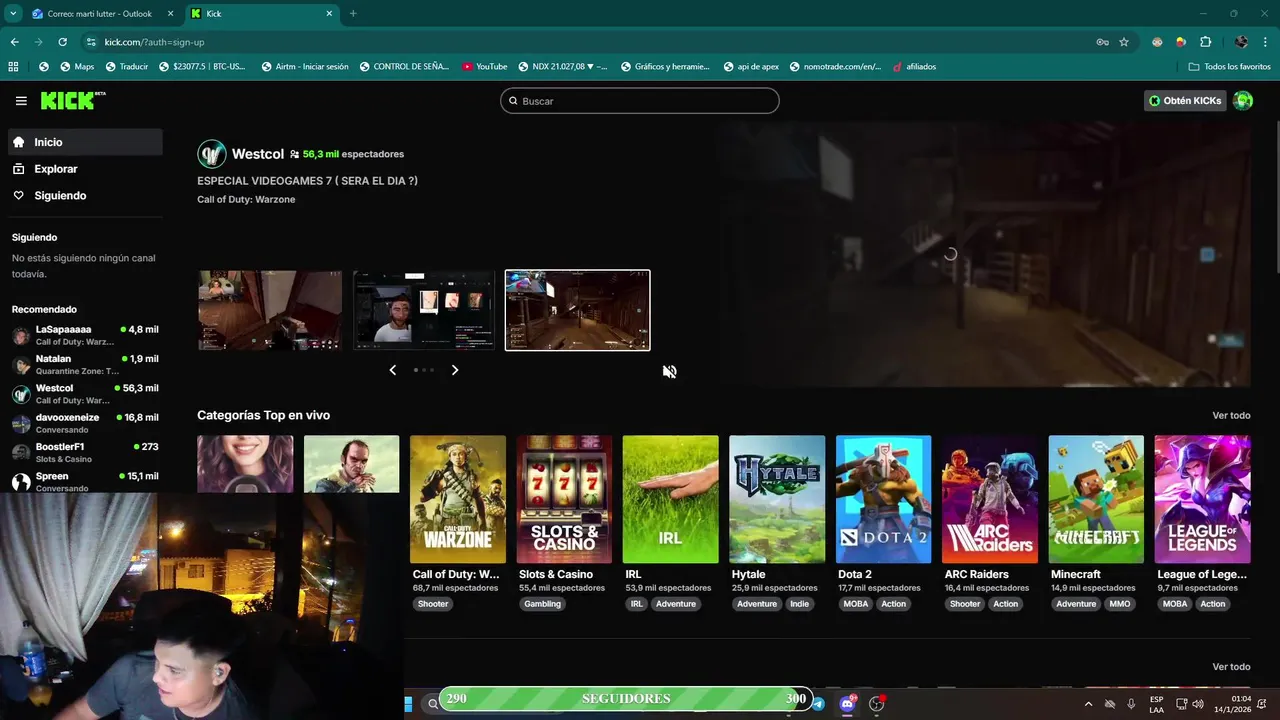Open a new browser tab
Viewport: 1280px width, 720px height.
[x=353, y=14]
